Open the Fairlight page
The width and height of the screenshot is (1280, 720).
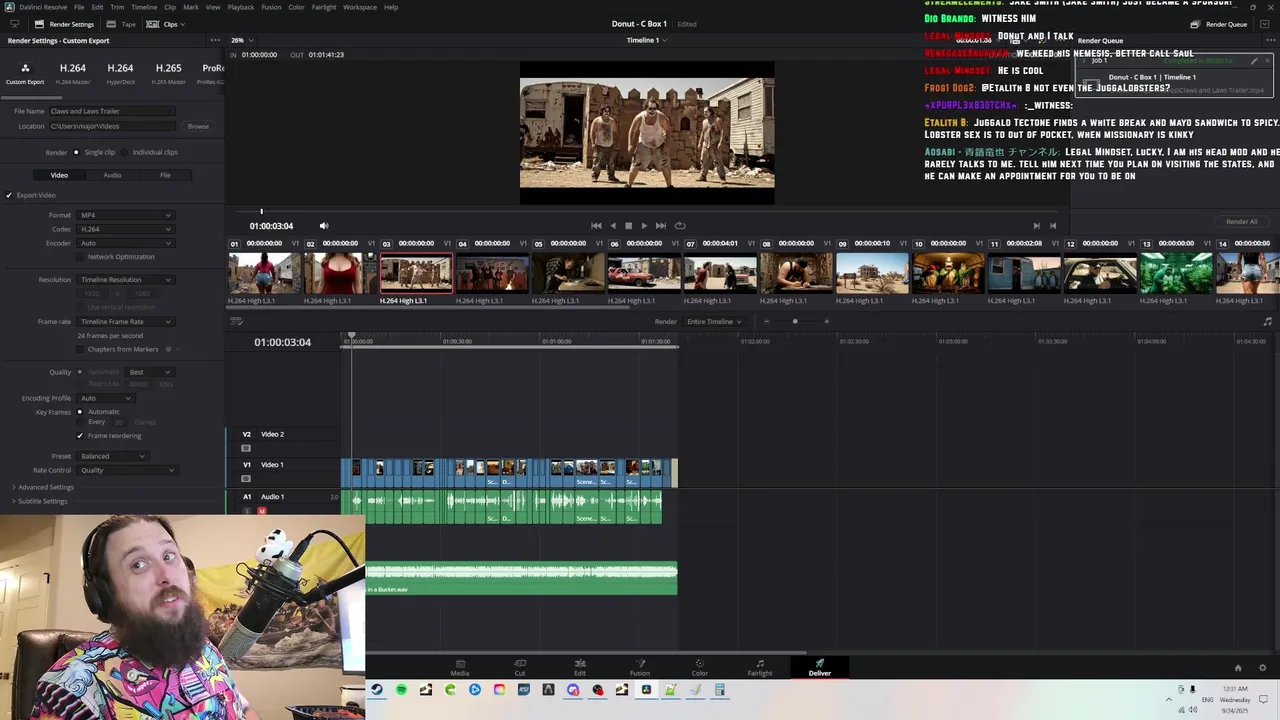pyautogui.click(x=760, y=667)
